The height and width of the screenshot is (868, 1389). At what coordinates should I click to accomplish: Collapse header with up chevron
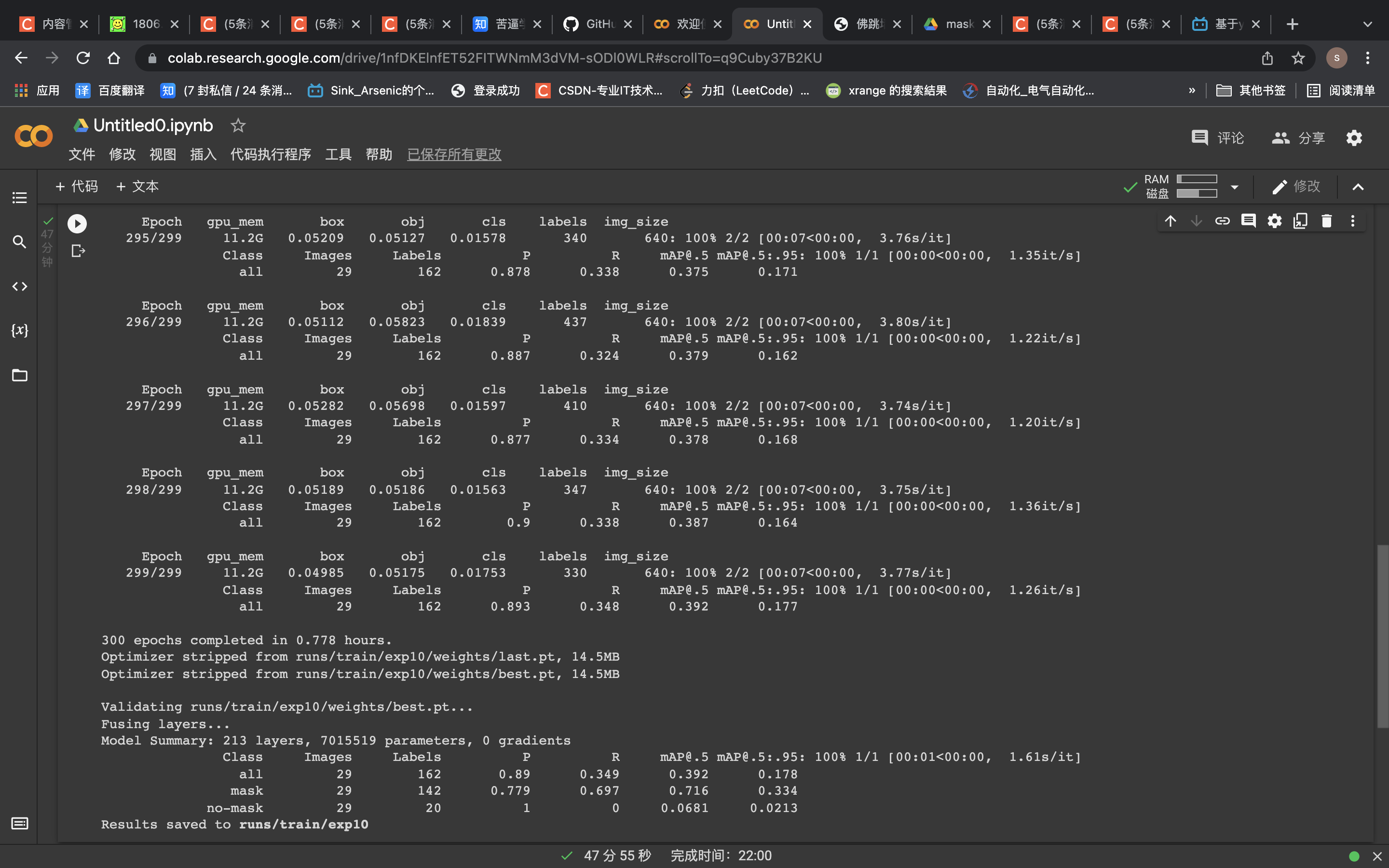[1358, 187]
